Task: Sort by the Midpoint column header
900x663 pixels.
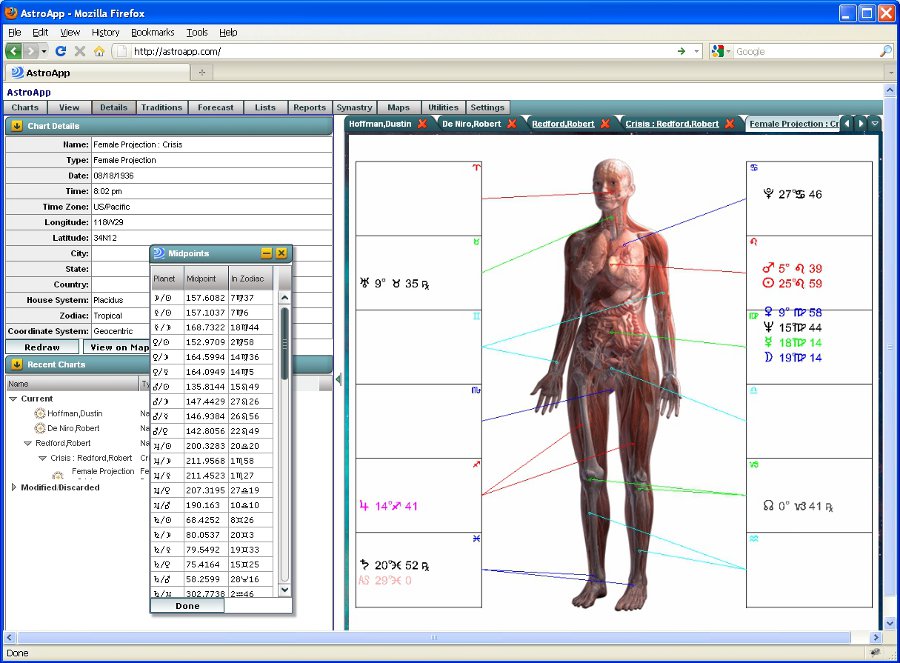Action: tap(206, 278)
